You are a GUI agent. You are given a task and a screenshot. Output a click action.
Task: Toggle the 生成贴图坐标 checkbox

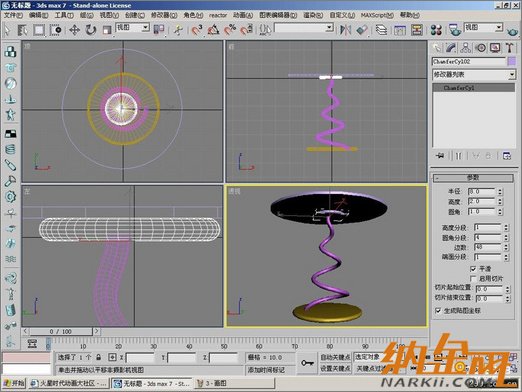point(438,311)
